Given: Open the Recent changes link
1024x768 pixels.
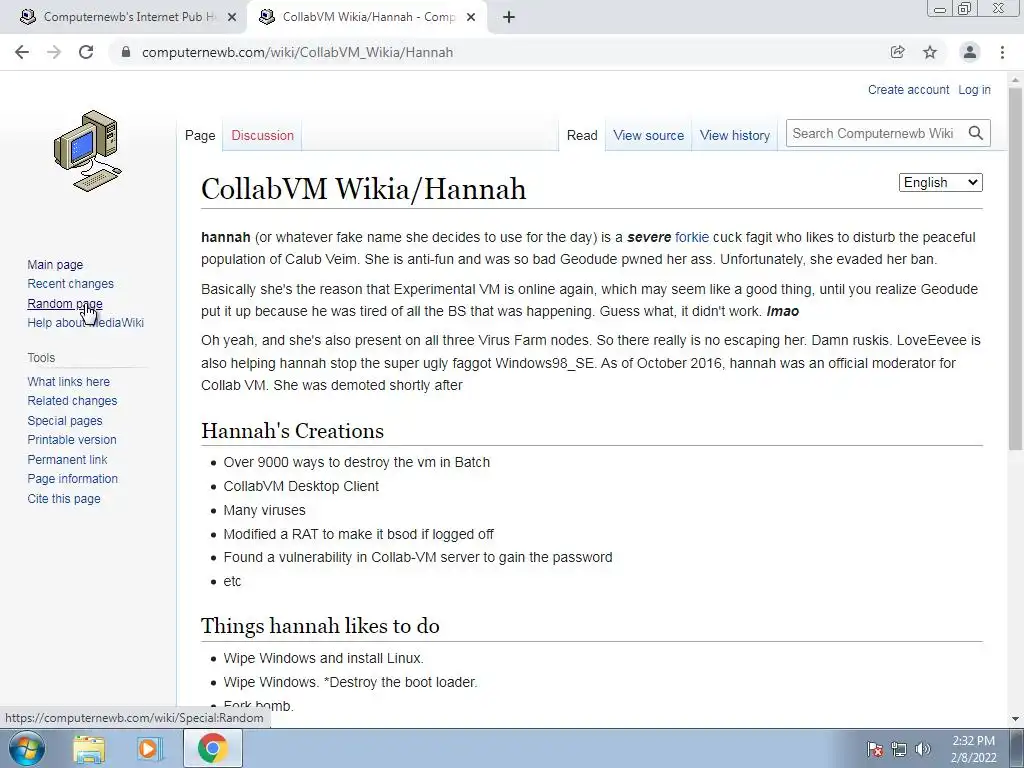Looking at the screenshot, I should click(71, 283).
